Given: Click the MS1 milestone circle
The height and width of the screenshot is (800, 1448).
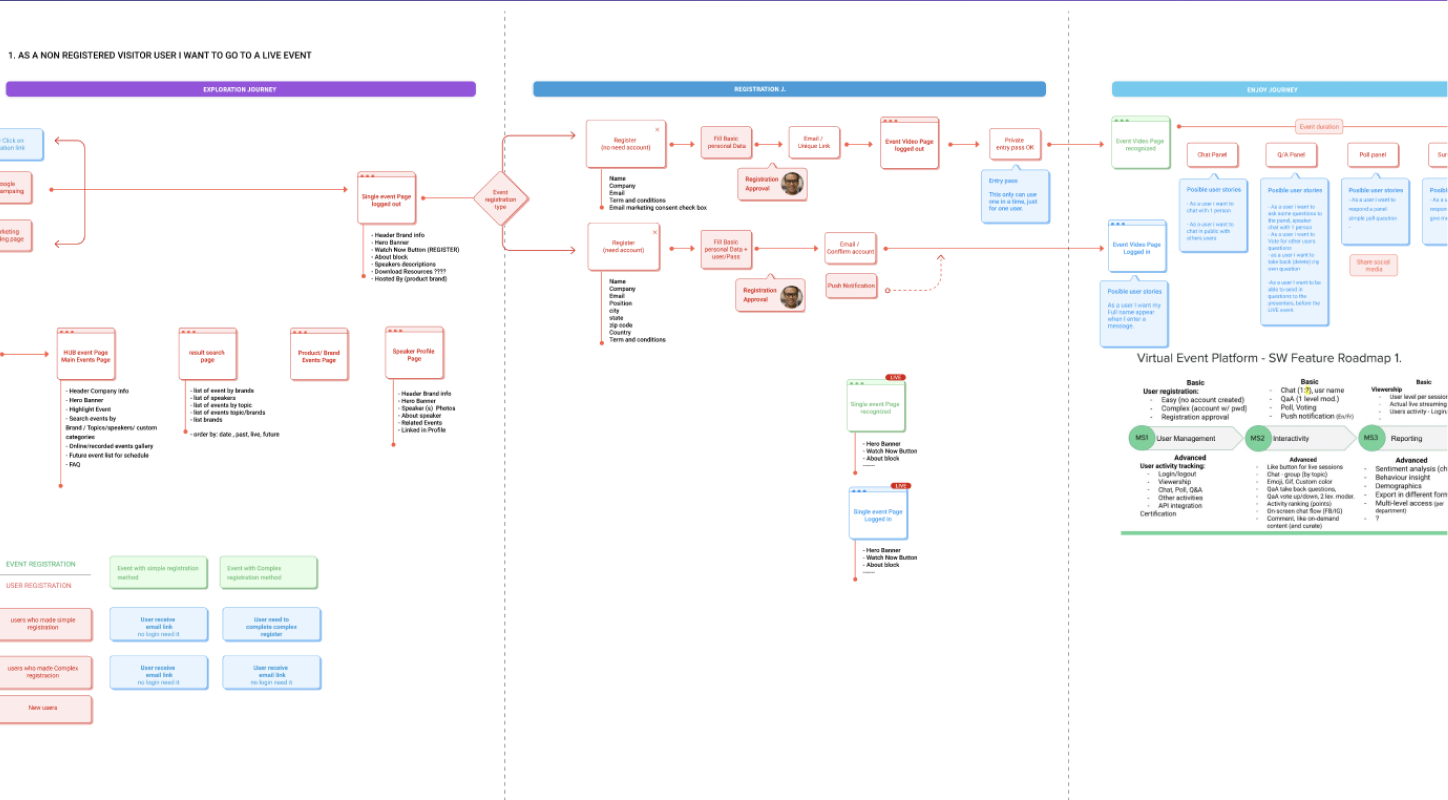Looking at the screenshot, I should pos(1141,438).
